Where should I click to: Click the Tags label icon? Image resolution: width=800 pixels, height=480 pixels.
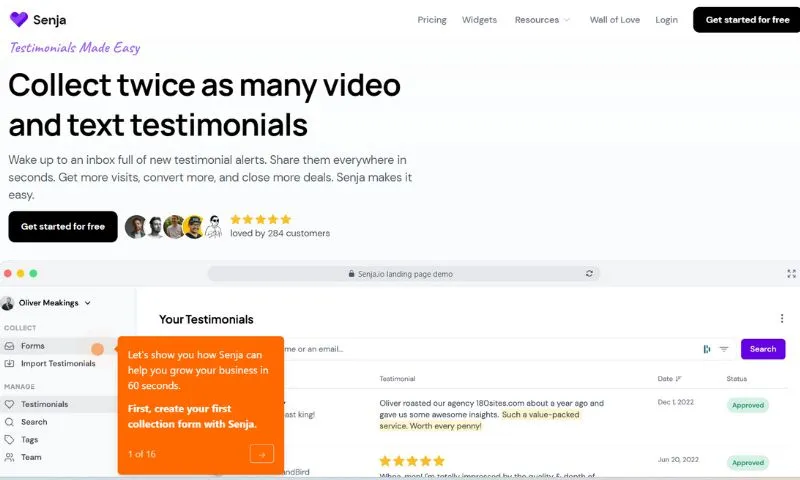pyautogui.click(x=9, y=440)
